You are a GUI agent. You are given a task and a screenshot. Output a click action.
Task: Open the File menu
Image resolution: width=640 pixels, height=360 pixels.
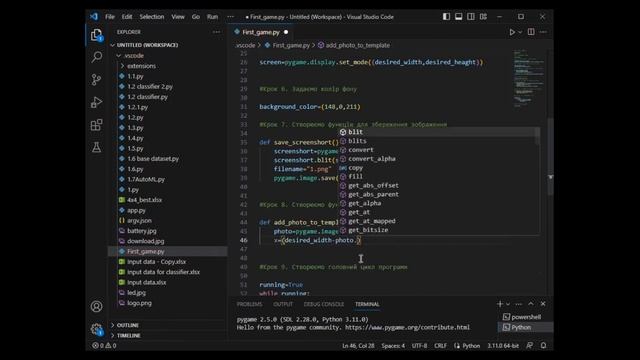coord(110,17)
